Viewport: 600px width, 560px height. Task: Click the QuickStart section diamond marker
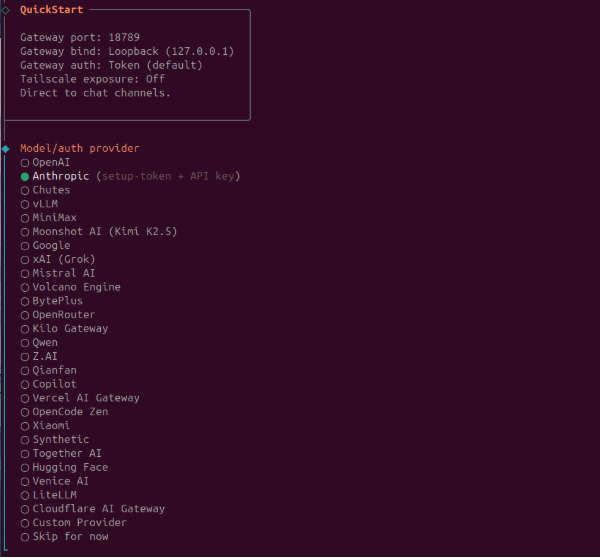coord(5,9)
